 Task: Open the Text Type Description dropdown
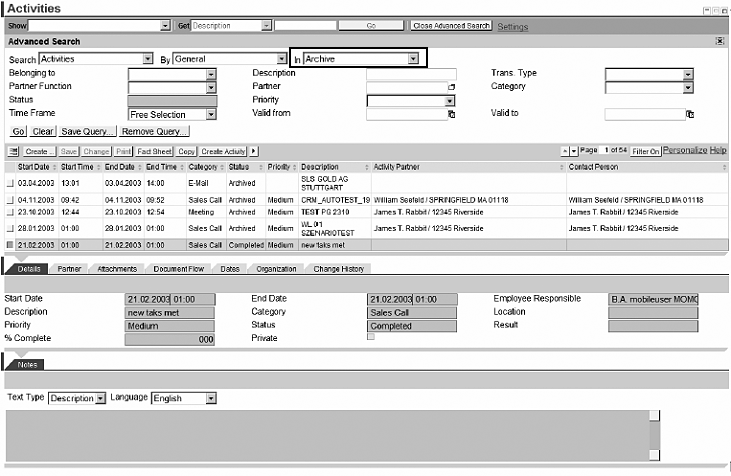click(100, 398)
